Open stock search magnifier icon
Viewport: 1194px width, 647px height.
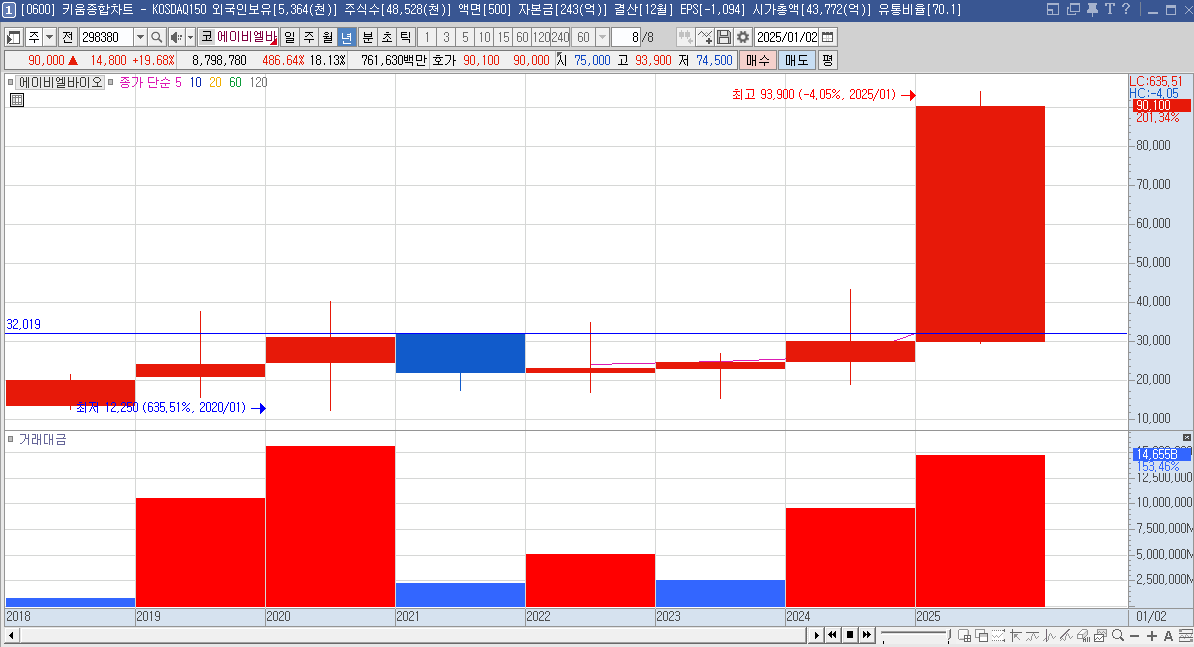tap(156, 37)
